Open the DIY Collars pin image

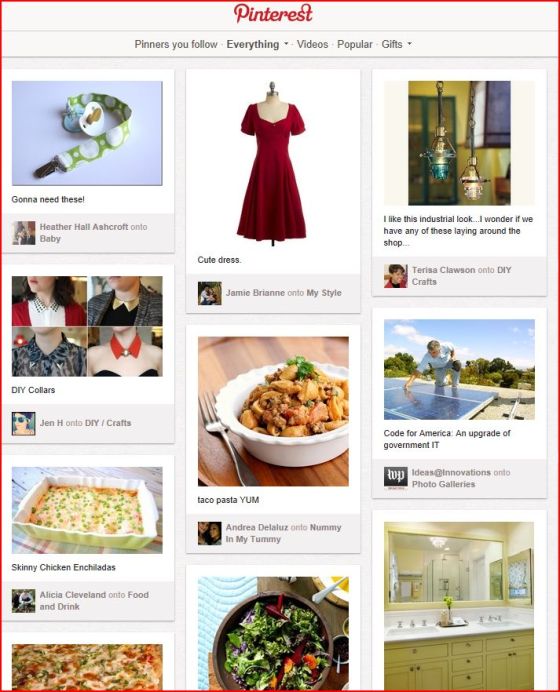coord(87,326)
